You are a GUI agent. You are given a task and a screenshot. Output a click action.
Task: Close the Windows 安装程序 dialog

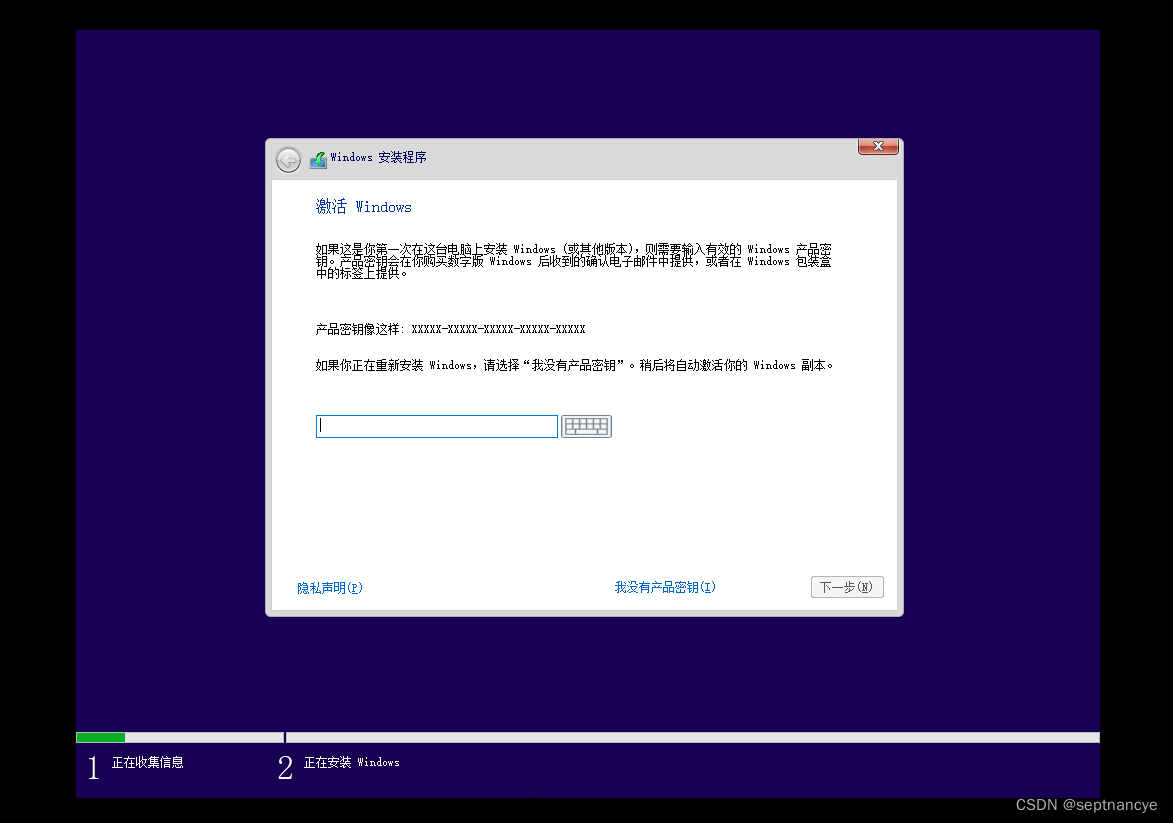pos(878,146)
